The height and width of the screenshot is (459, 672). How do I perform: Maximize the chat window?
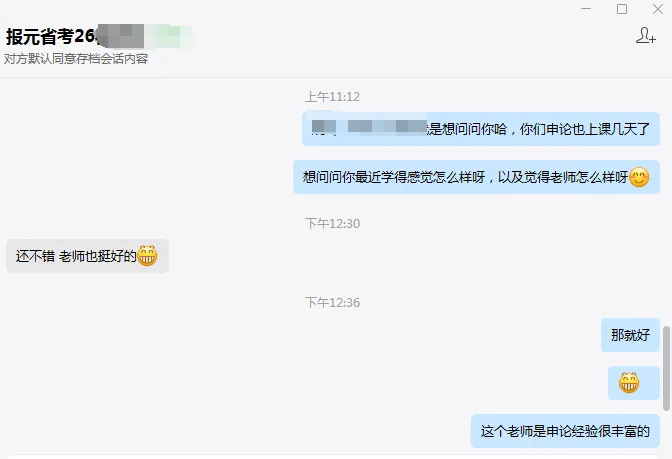point(622,9)
